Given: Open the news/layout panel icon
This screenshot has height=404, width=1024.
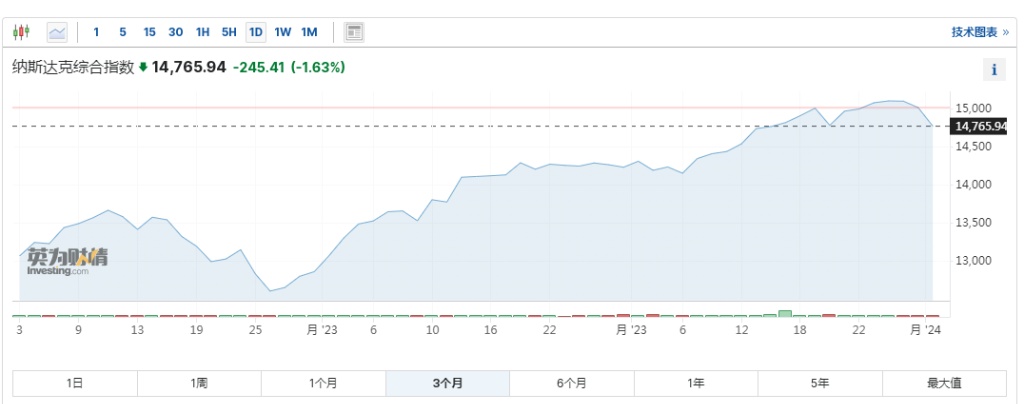Looking at the screenshot, I should click(x=353, y=32).
